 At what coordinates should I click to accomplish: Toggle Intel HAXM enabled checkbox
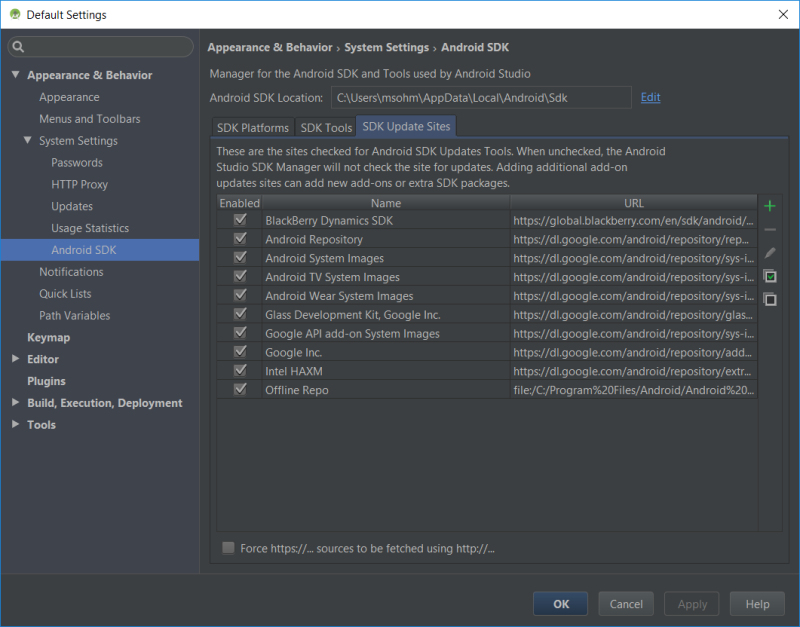tap(240, 371)
